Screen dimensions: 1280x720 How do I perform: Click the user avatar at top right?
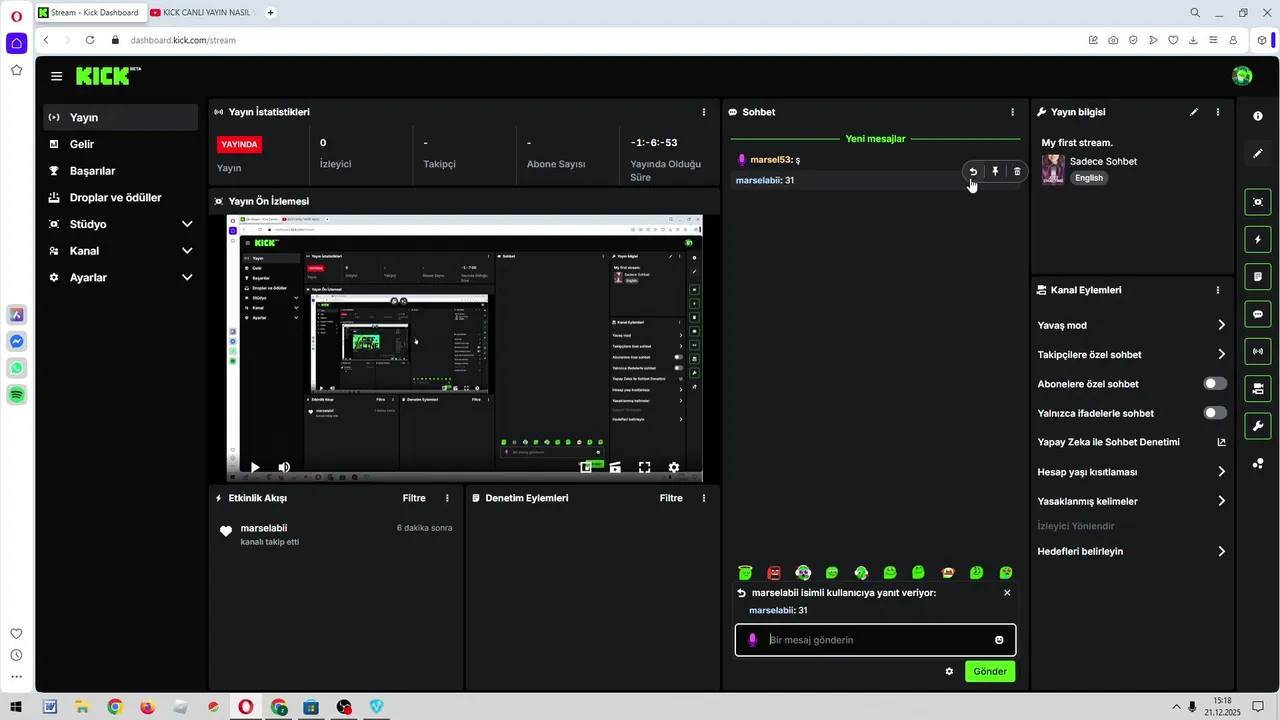click(x=1242, y=76)
